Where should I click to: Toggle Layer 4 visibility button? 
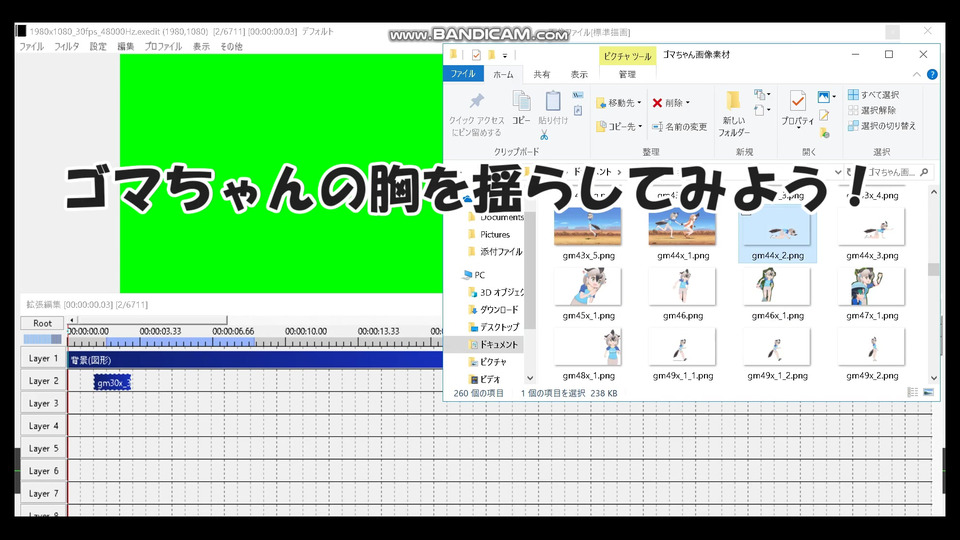tap(43, 426)
